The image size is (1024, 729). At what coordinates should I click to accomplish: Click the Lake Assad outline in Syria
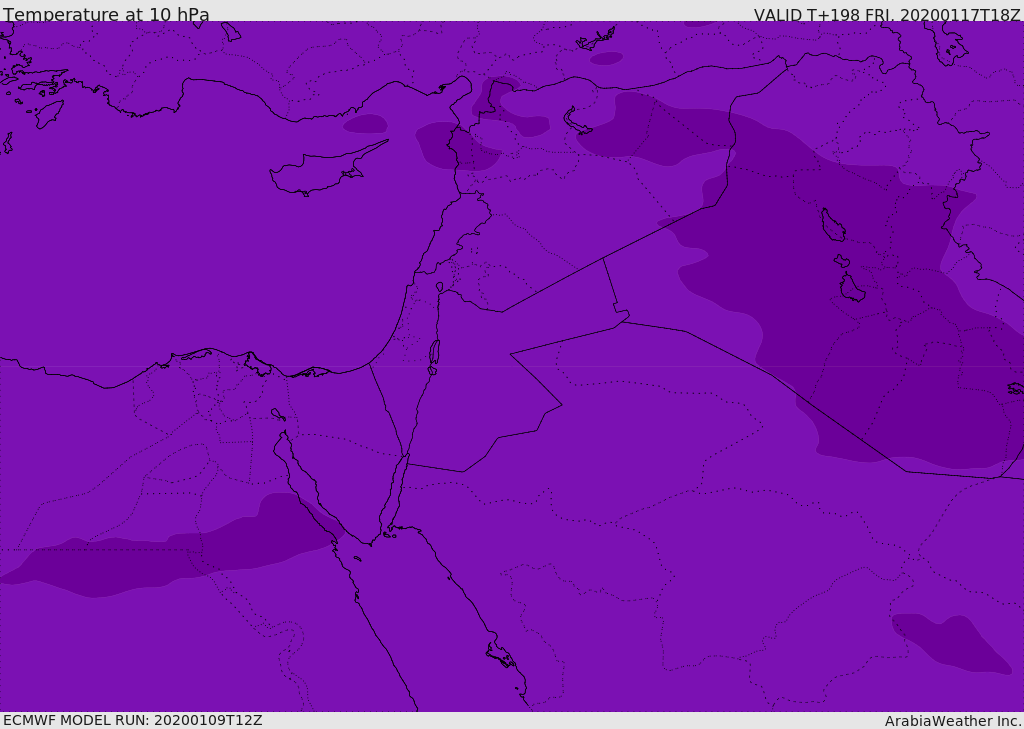(x=577, y=121)
